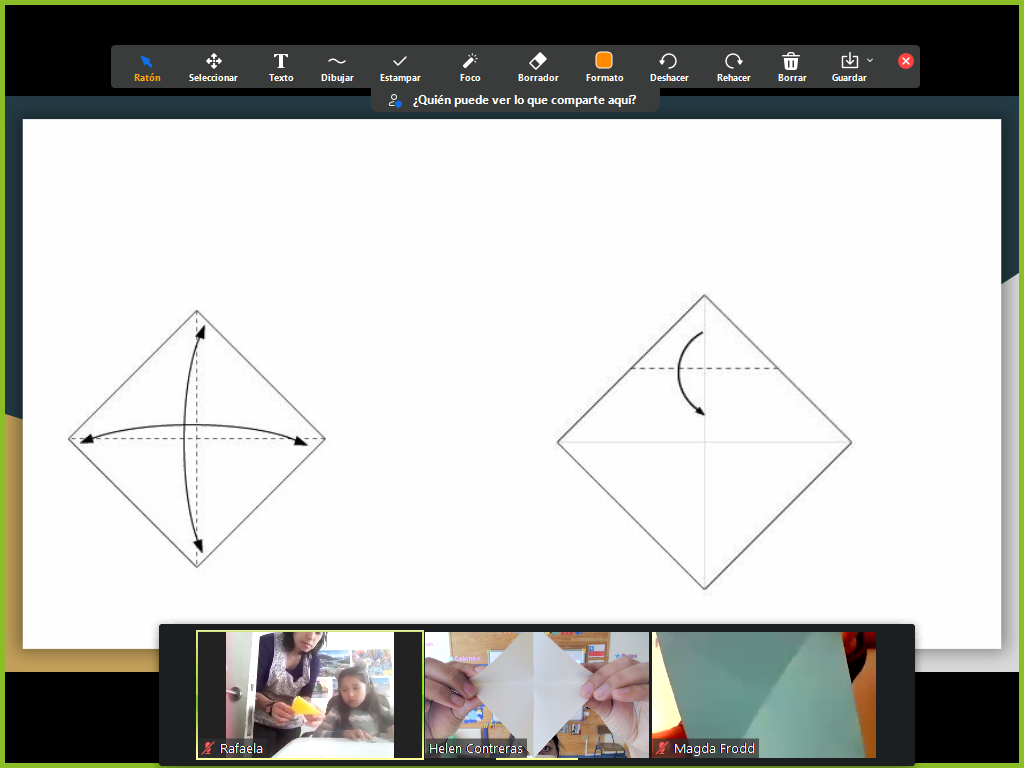Viewport: 1024px width, 768px height.
Task: Clear annotations with Borrar trash icon
Action: point(791,66)
